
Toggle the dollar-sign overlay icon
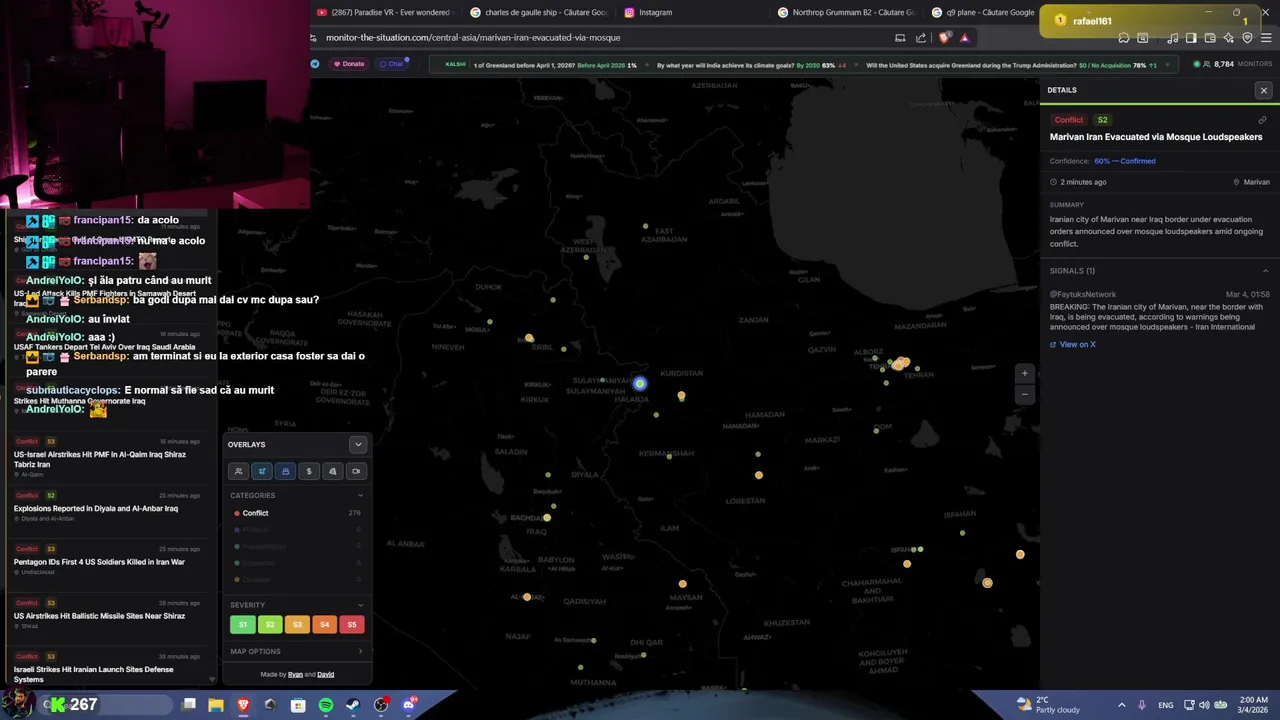(309, 471)
